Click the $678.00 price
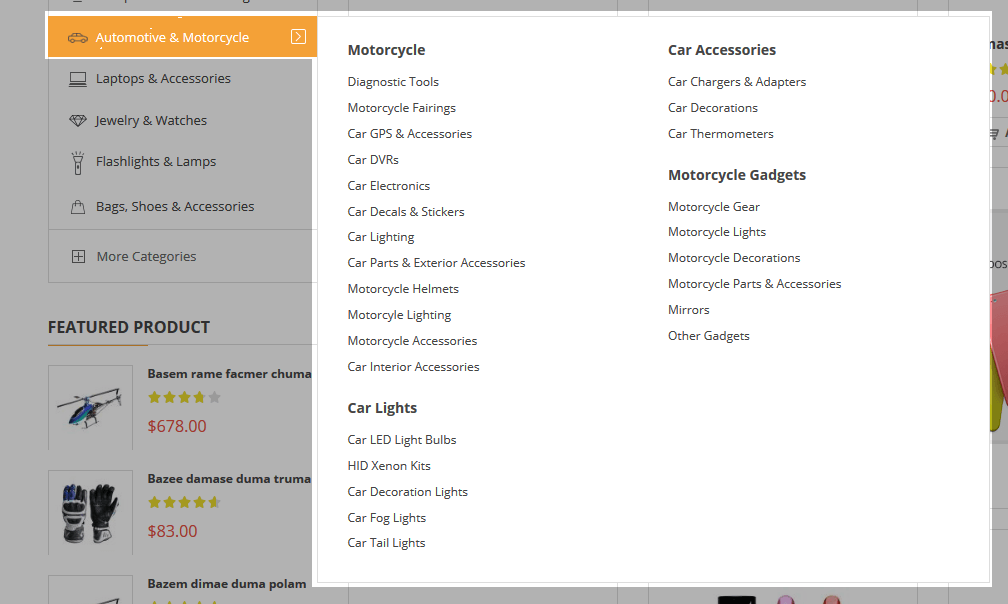 point(177,426)
